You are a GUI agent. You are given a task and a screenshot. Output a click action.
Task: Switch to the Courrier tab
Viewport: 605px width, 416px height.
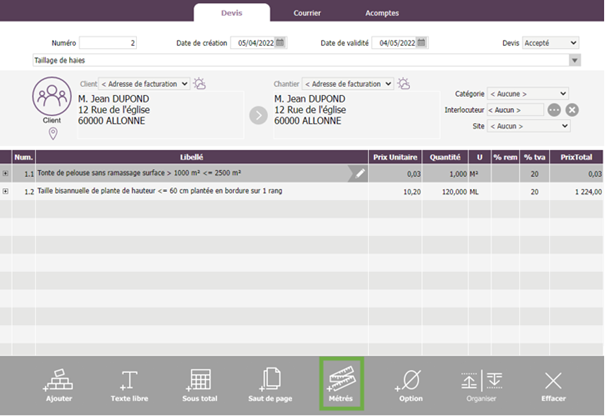pyautogui.click(x=307, y=13)
